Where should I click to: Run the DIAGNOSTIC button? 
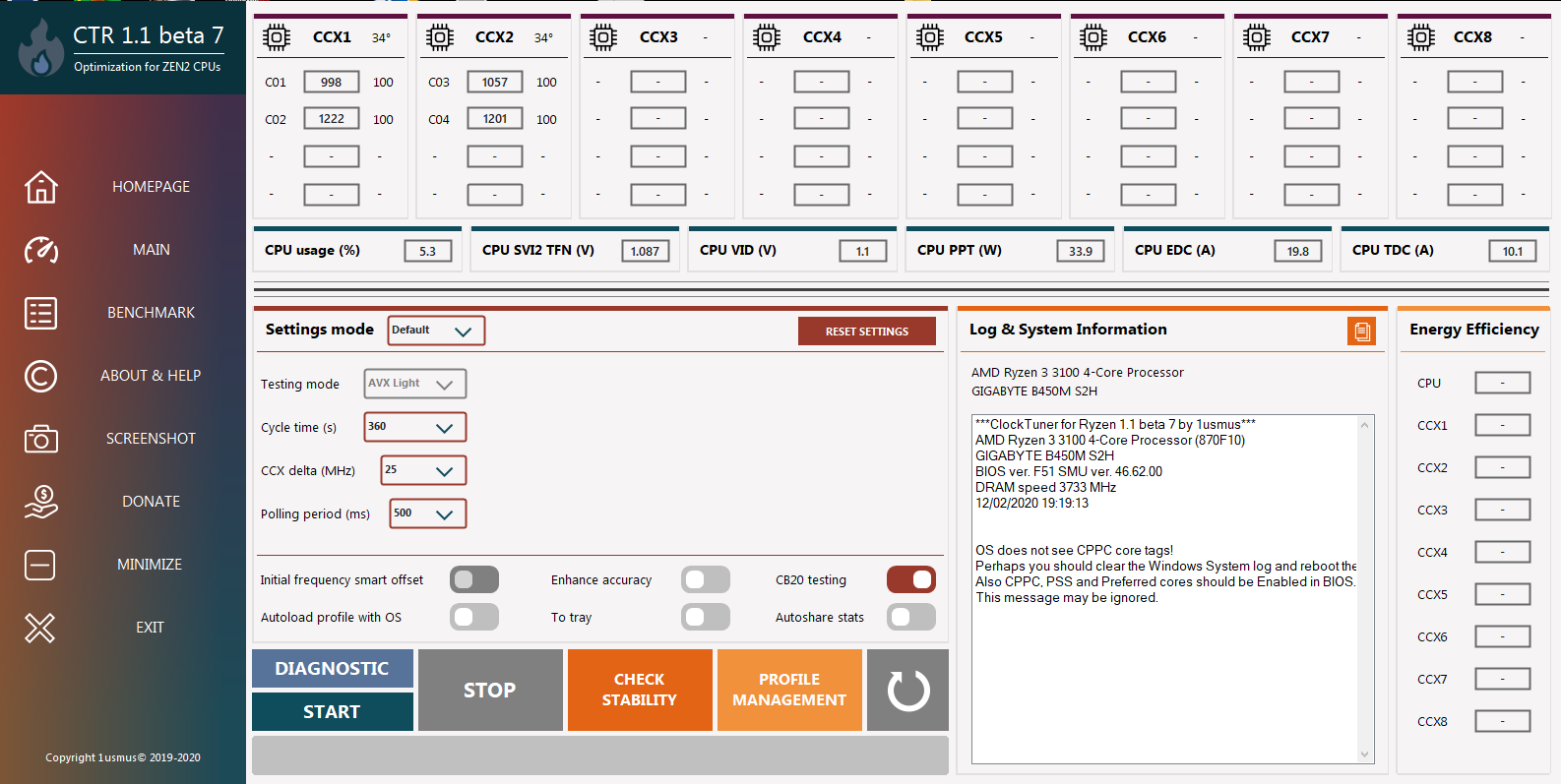[333, 669]
